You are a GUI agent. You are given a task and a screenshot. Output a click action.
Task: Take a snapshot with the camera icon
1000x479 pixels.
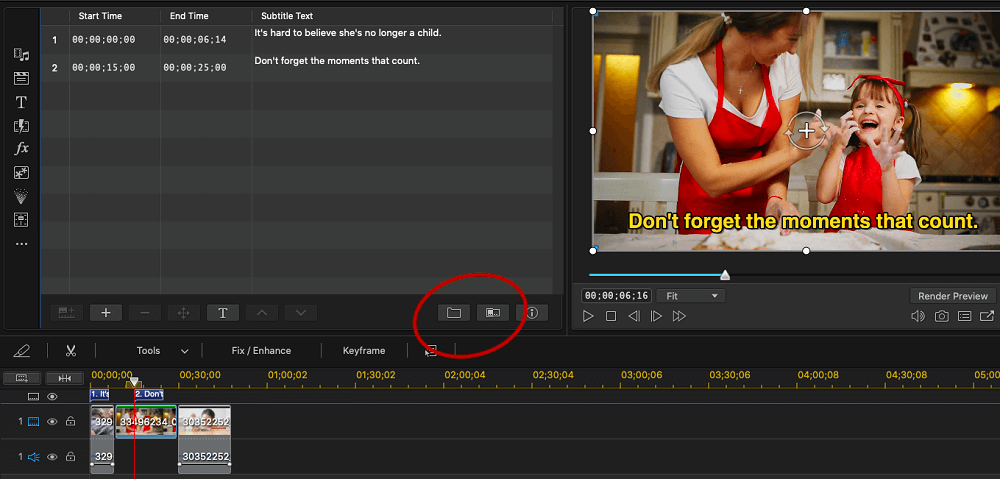pos(941,316)
